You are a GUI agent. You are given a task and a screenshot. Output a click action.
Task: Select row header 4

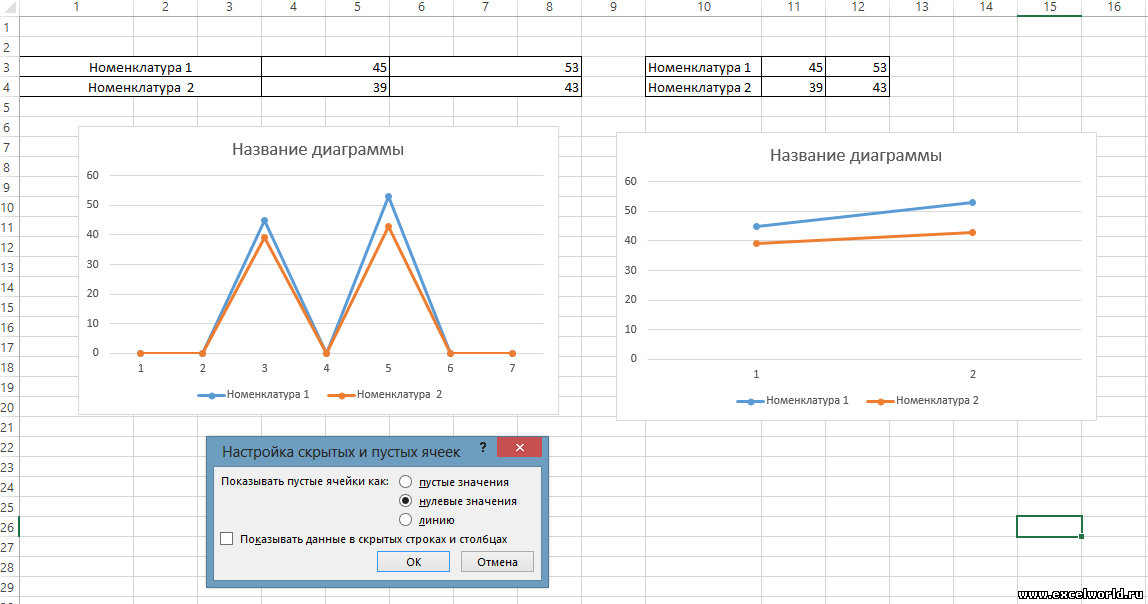pyautogui.click(x=8, y=87)
